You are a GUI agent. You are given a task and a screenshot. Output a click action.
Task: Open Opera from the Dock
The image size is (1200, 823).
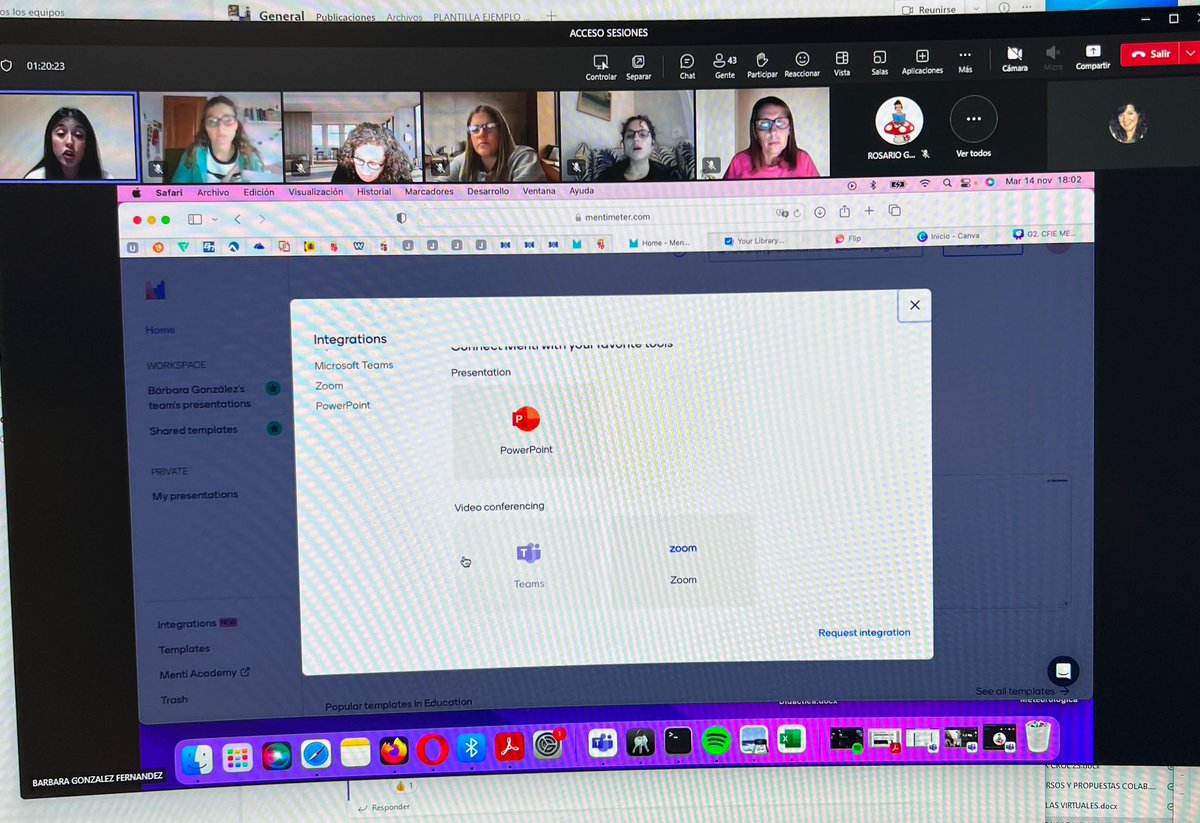[x=433, y=750]
